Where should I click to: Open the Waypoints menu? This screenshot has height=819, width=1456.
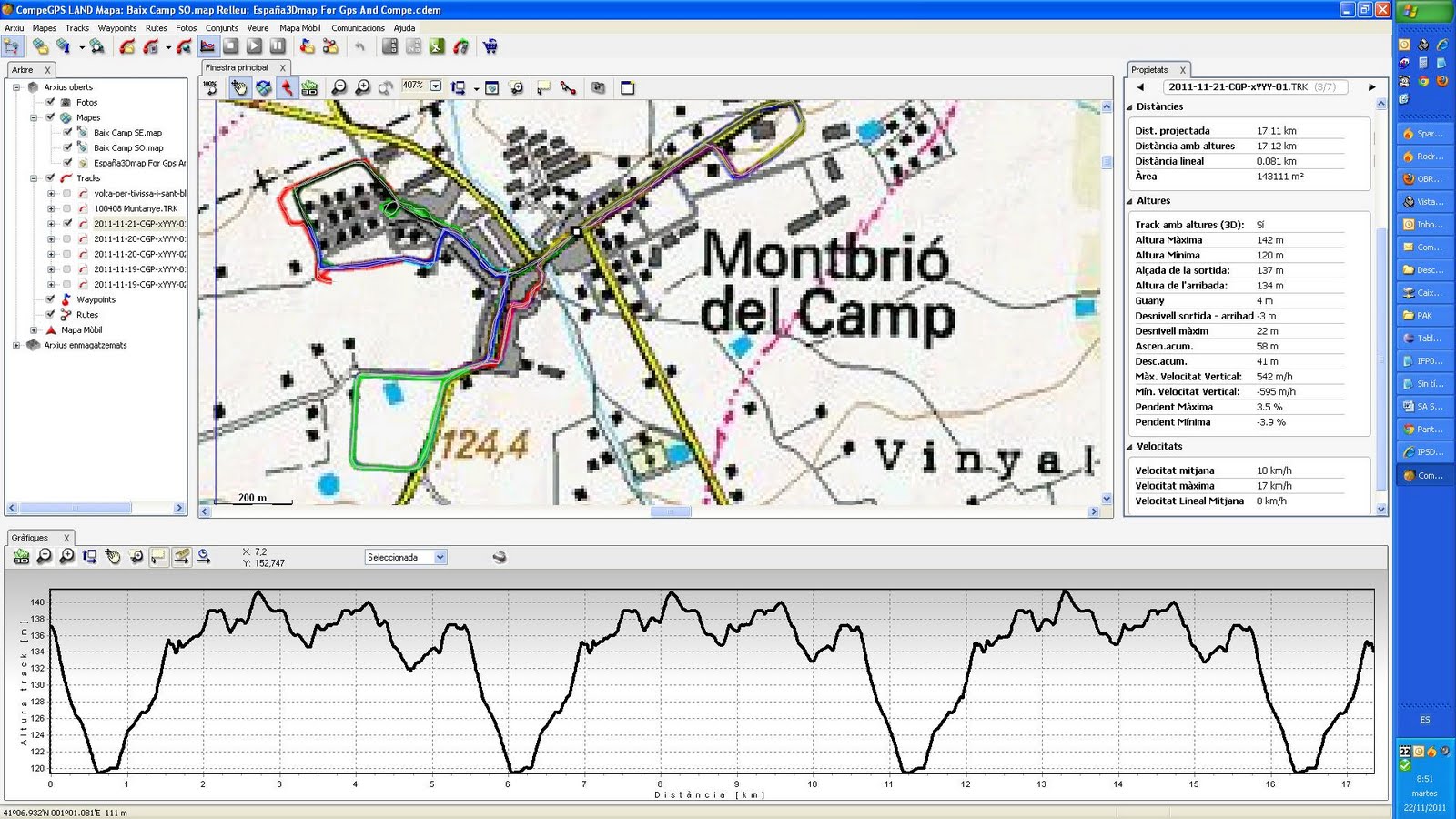[117, 28]
